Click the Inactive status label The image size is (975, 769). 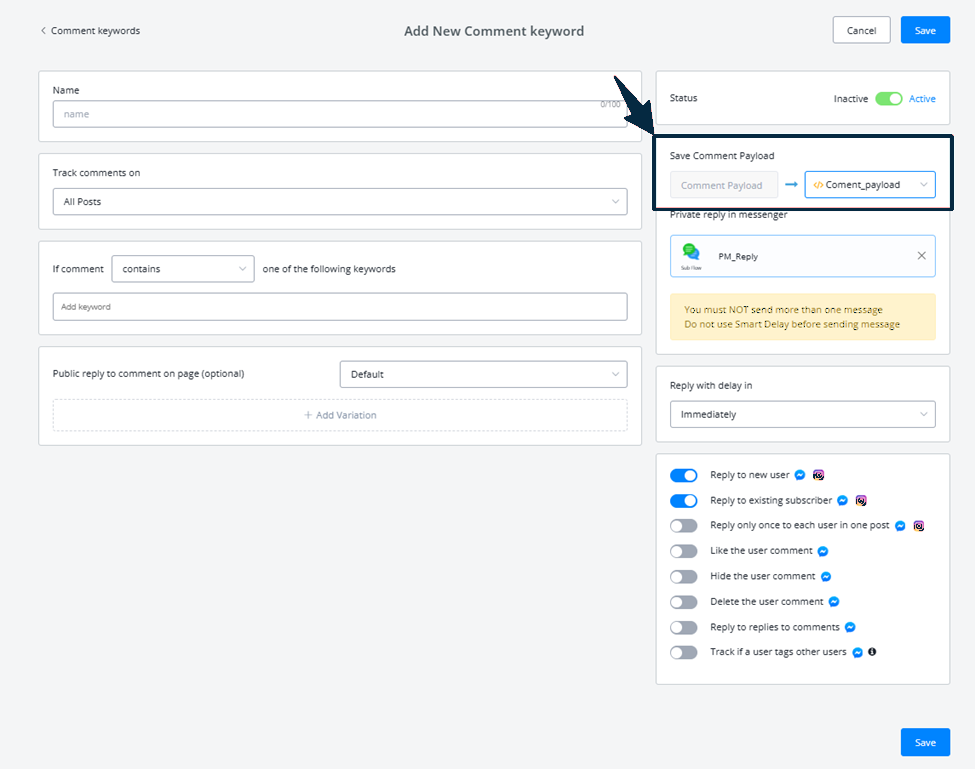(x=851, y=99)
